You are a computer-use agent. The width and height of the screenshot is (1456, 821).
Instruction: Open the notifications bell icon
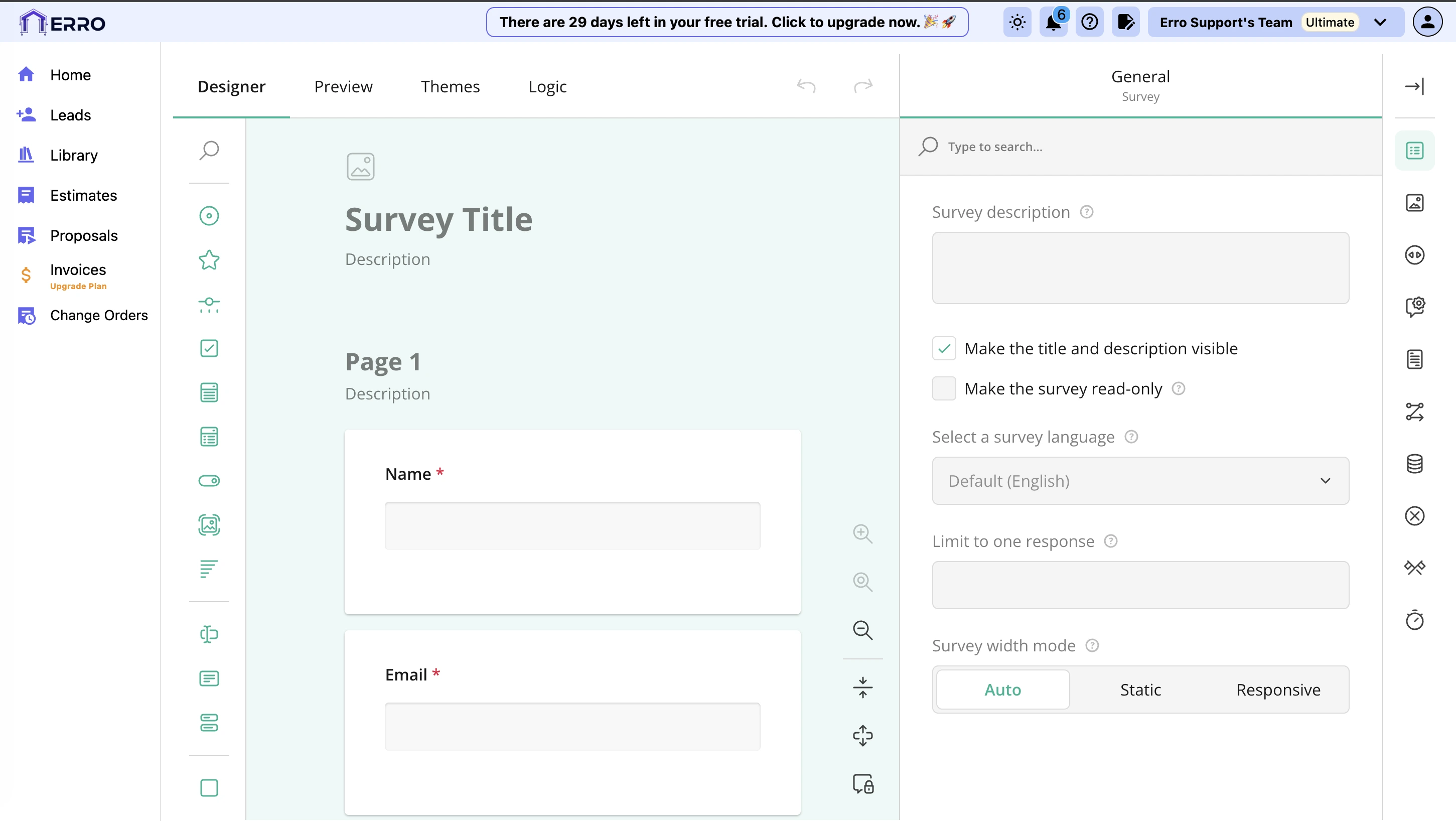(x=1053, y=23)
